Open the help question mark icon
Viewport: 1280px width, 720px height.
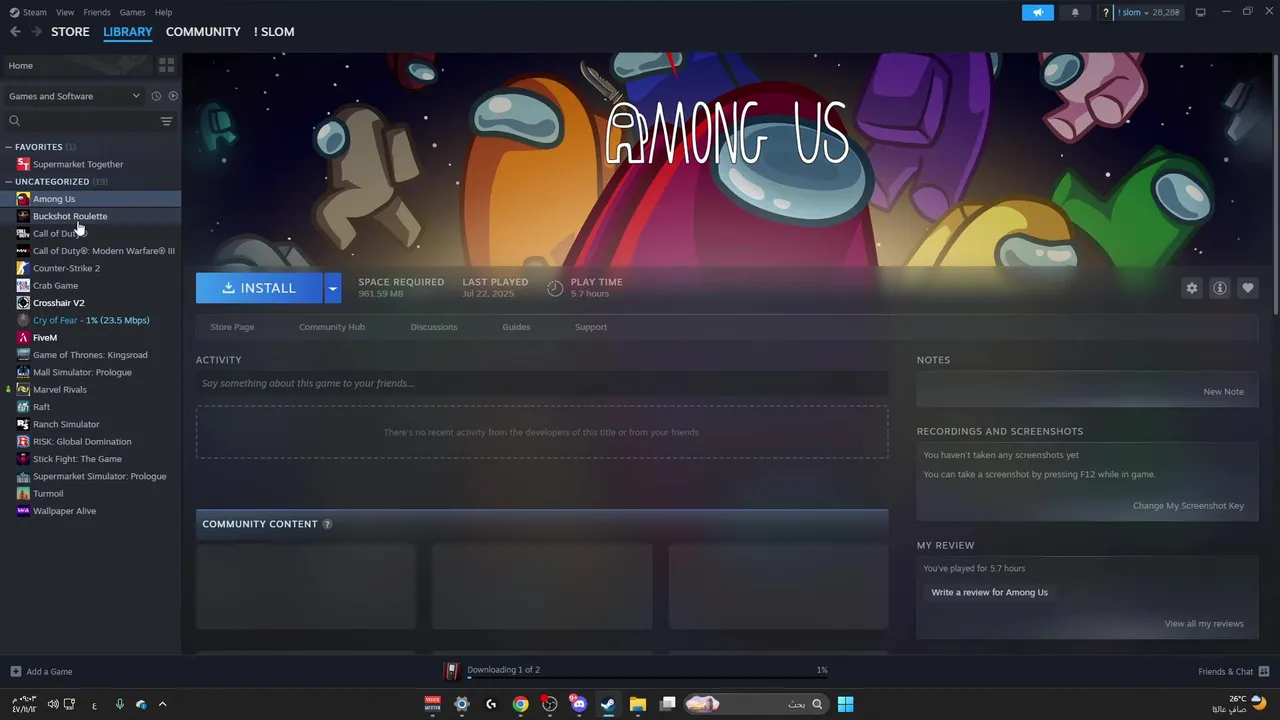[1105, 12]
